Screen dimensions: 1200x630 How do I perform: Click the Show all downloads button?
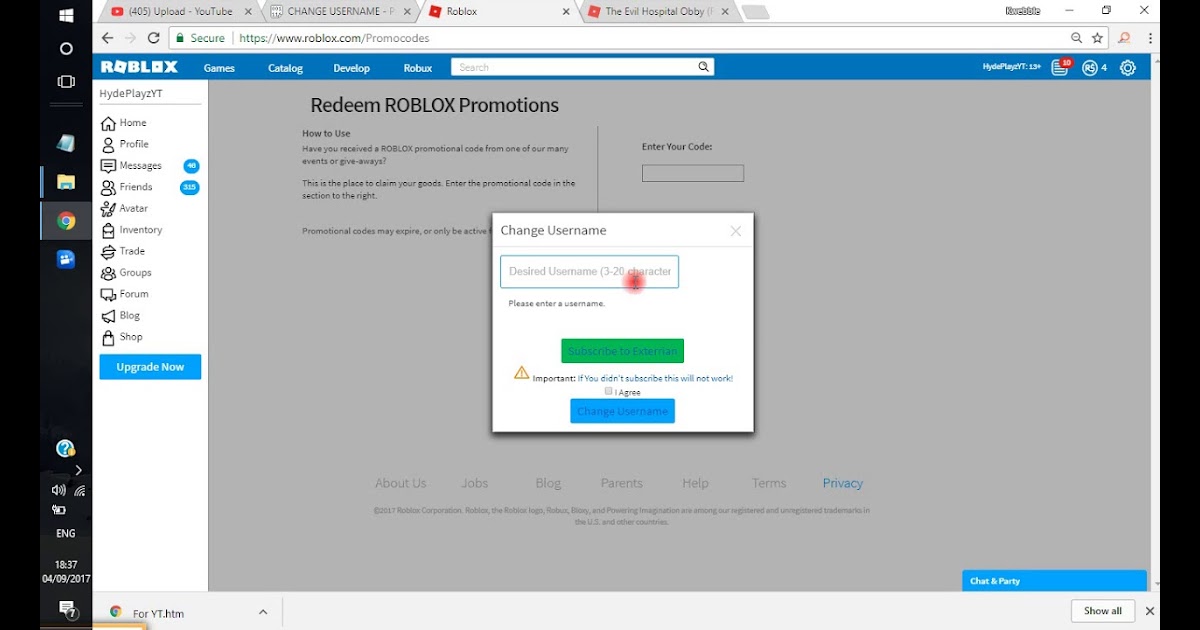1103,611
